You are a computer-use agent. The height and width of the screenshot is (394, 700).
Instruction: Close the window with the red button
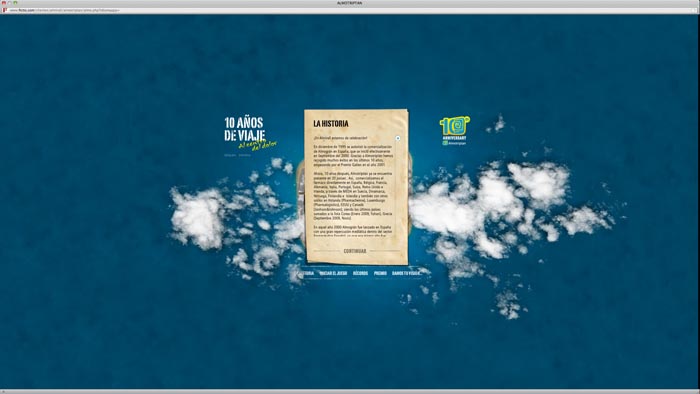(x=4, y=3)
